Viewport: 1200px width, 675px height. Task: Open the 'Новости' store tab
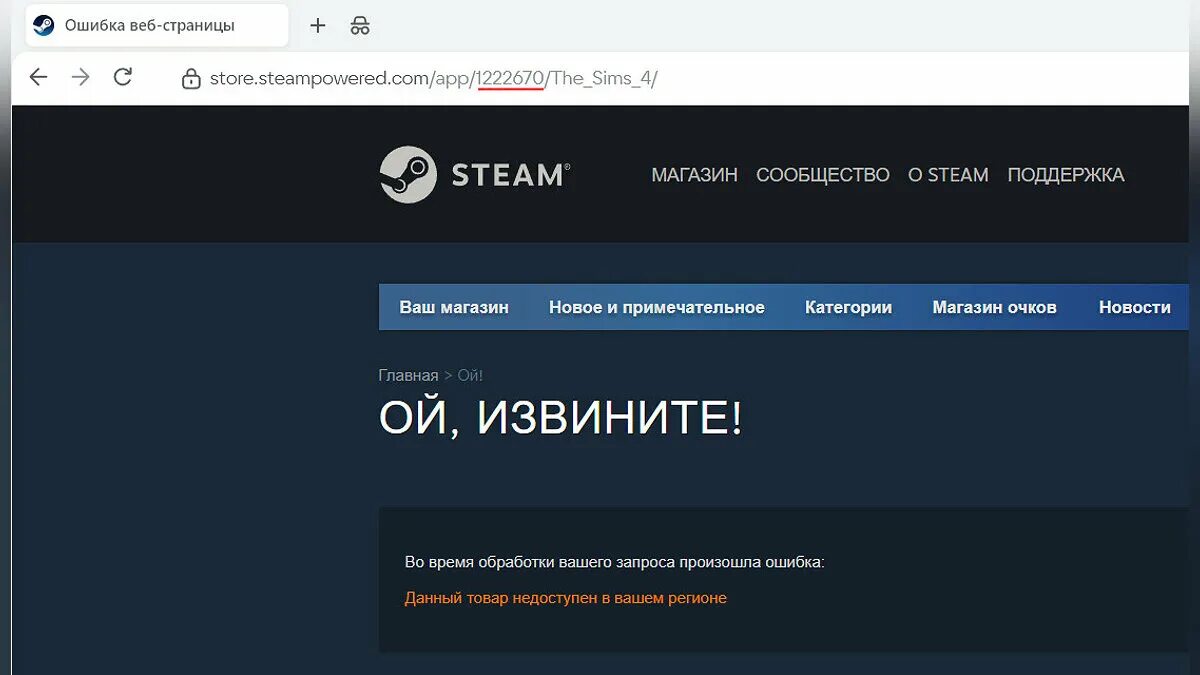1135,307
